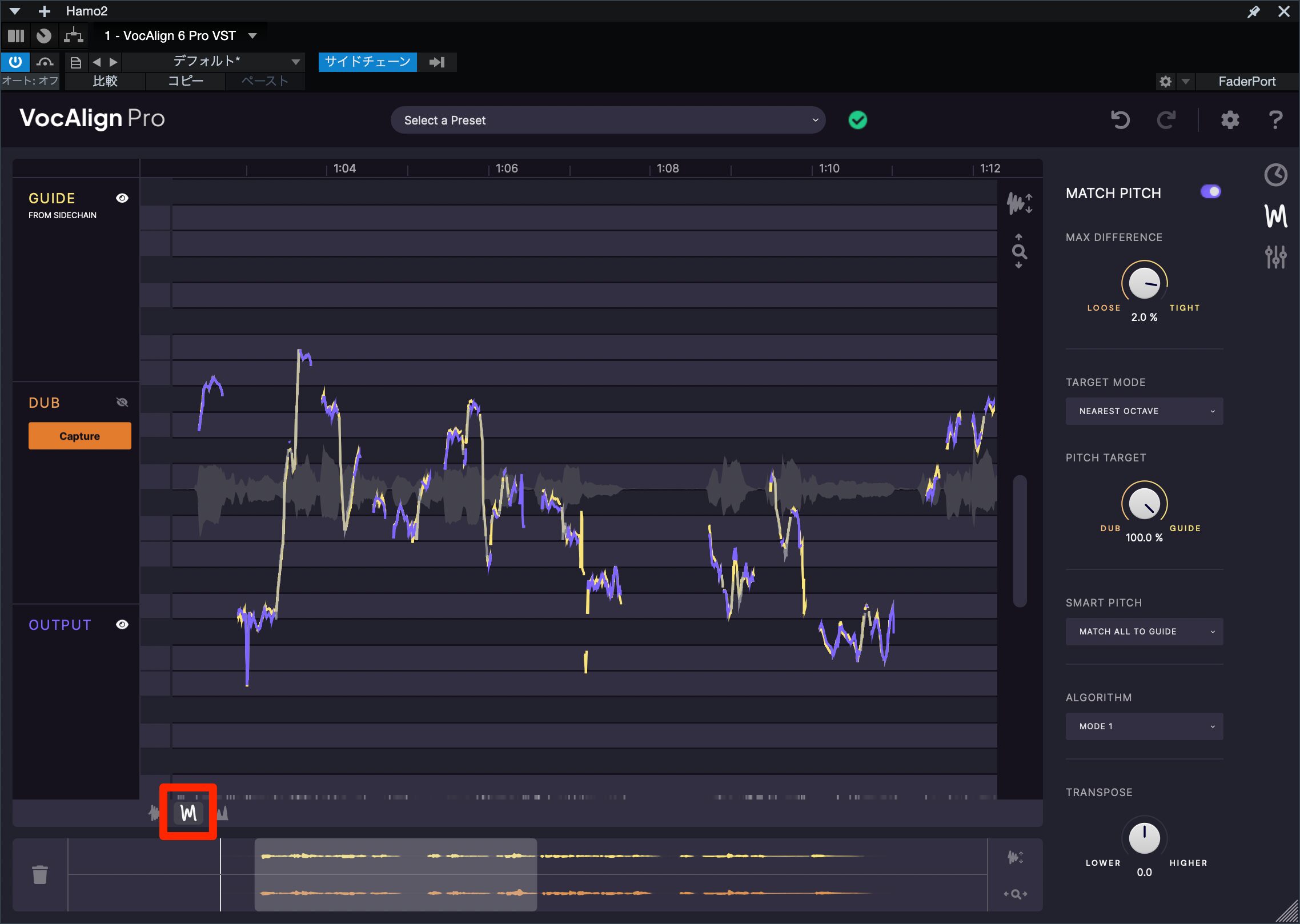
Task: Open the Select a Preset dropdown
Action: (608, 120)
